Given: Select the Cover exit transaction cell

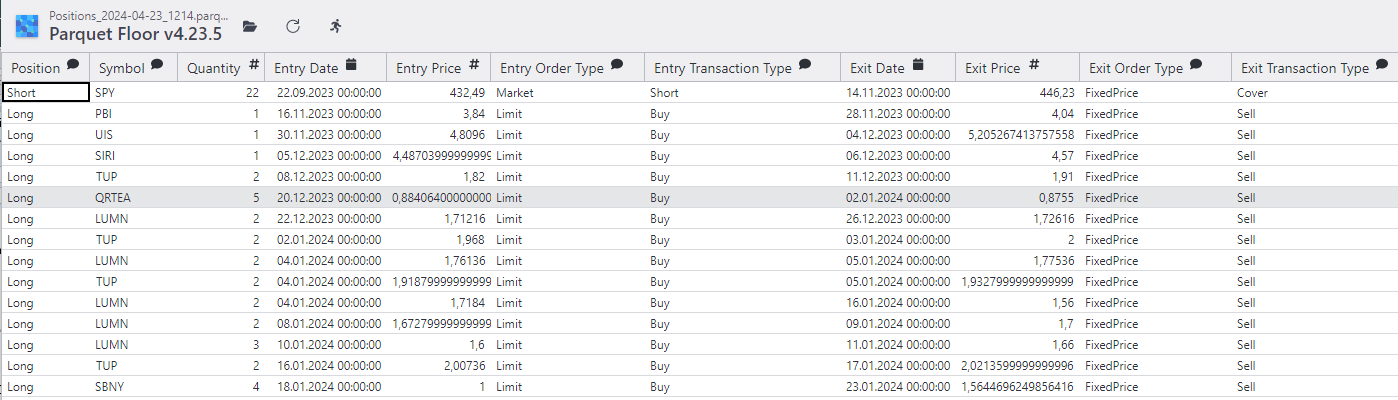Looking at the screenshot, I should 1253,92.
